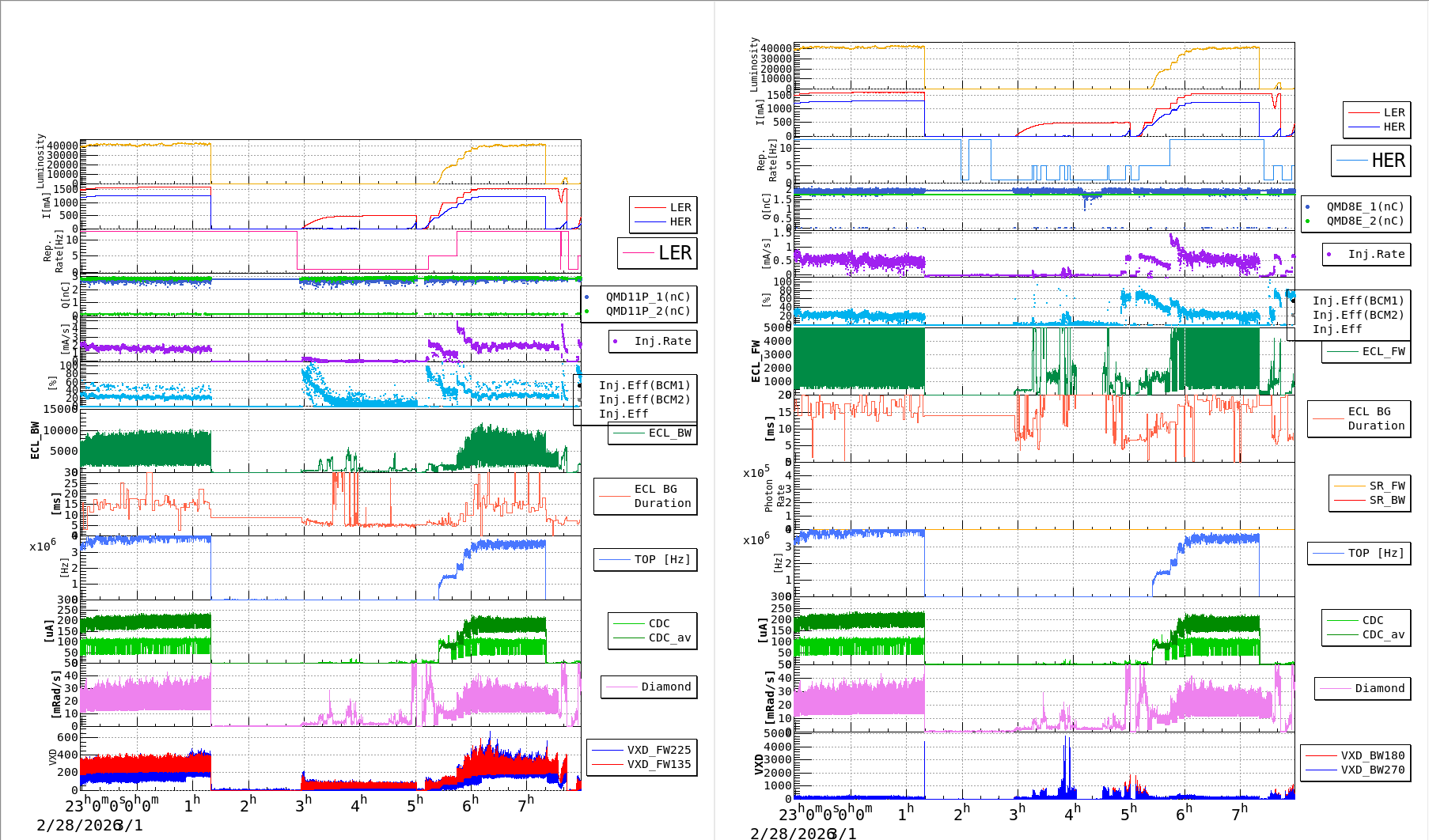Click the ECL BG Duration legend, left panel
The width and height of the screenshot is (1429, 840).
tap(646, 496)
